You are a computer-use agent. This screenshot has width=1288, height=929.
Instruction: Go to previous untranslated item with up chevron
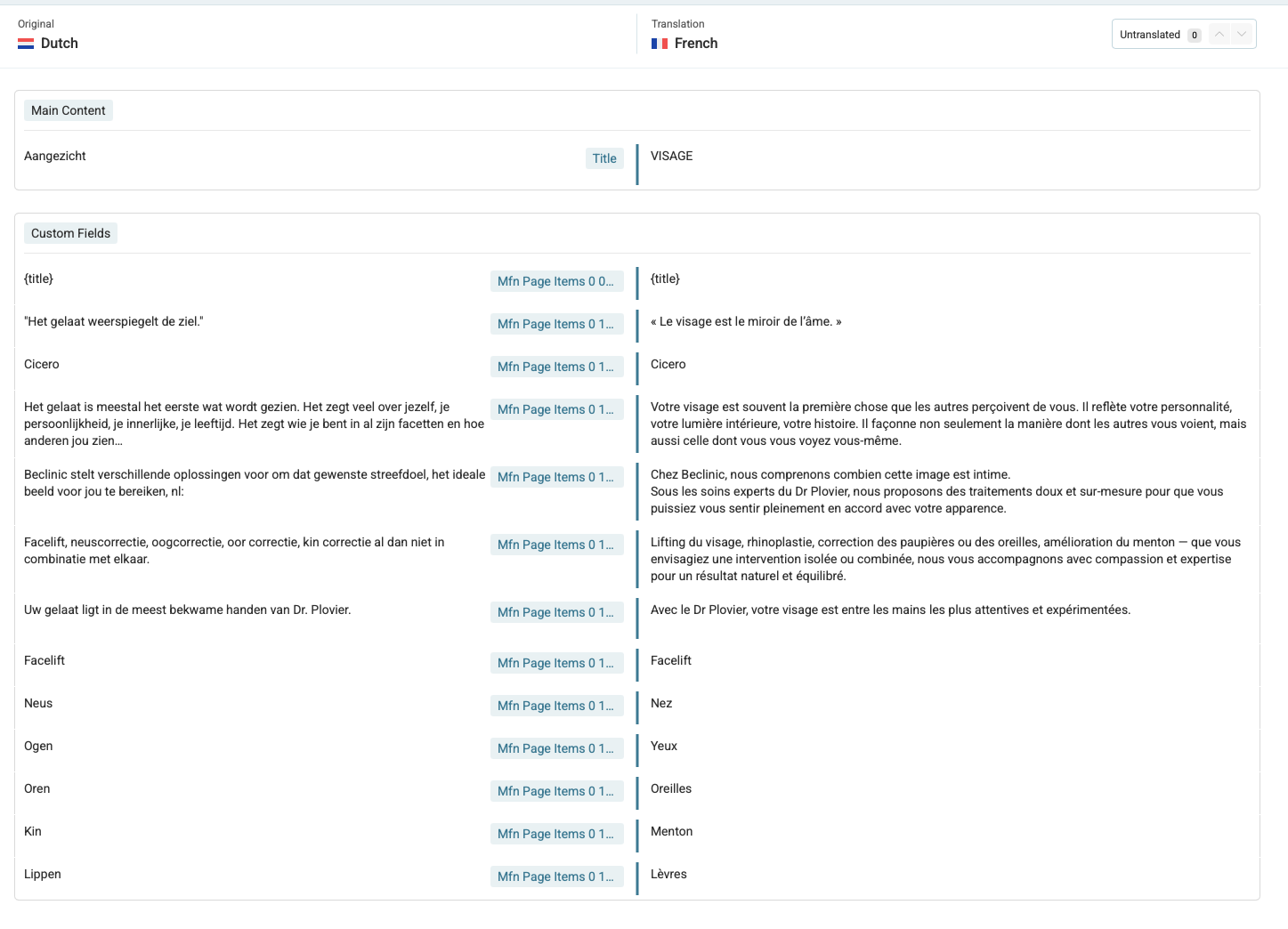[1219, 35]
